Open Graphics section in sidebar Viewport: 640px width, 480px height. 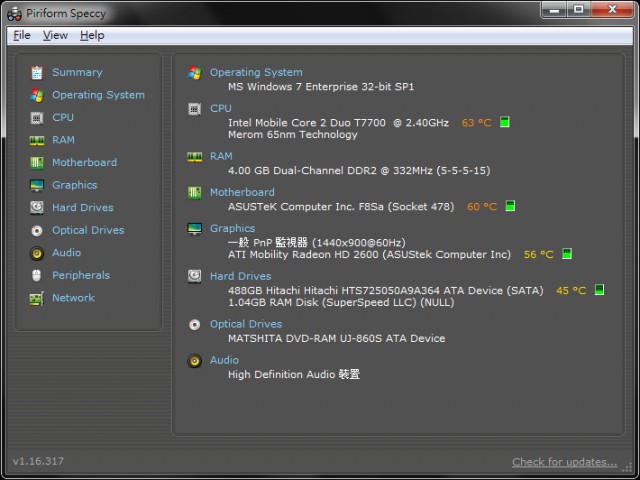pos(75,185)
